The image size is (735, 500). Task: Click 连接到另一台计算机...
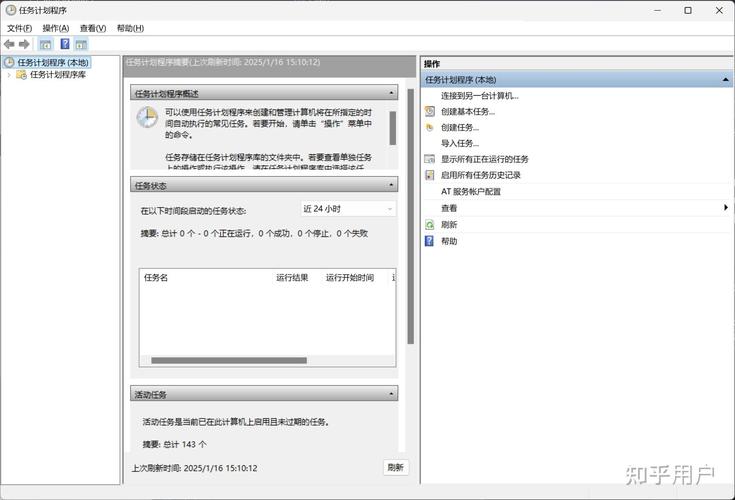pos(480,96)
